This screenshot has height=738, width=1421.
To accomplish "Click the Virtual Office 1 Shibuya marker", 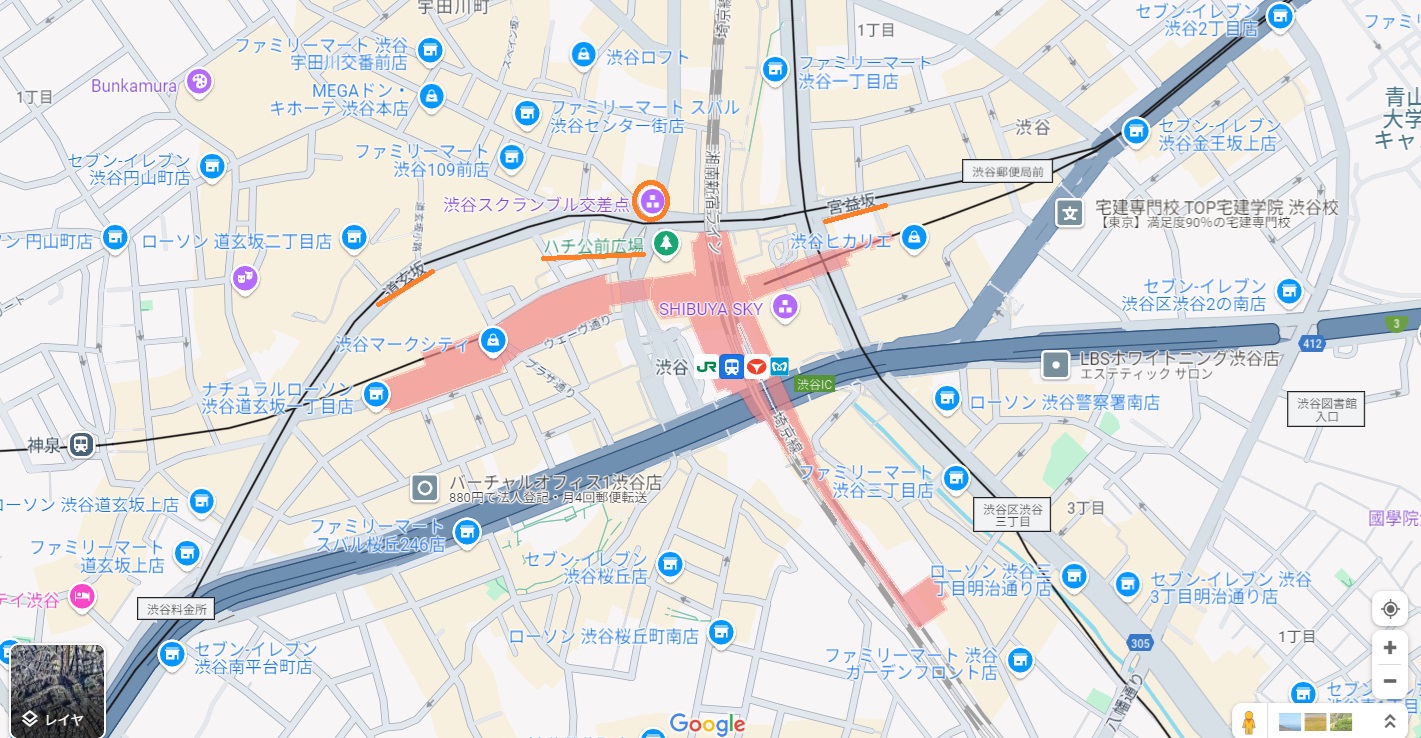I will [x=425, y=488].
